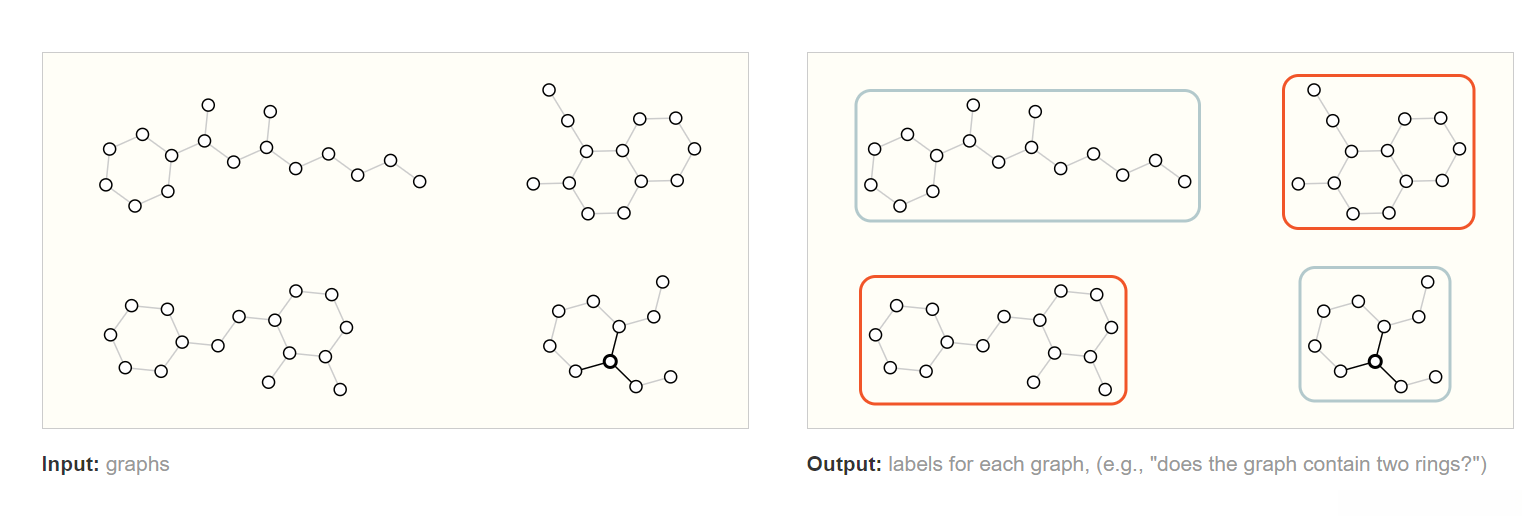Viewport: 1529px width, 523px height.
Task: Click topmost node inside top-right orange Output box
Action: (1314, 90)
